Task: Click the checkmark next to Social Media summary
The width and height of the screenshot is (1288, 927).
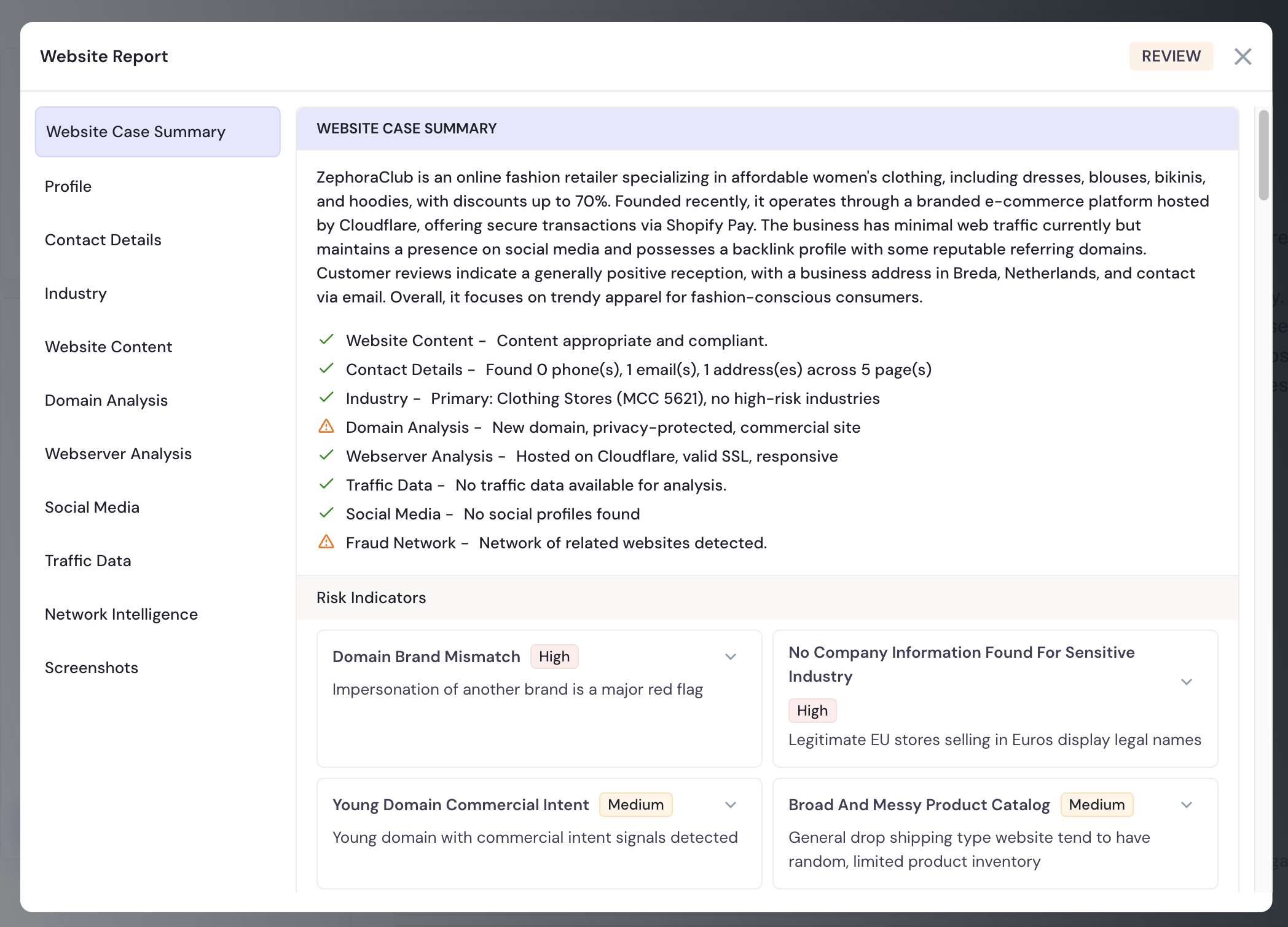Action: point(326,513)
